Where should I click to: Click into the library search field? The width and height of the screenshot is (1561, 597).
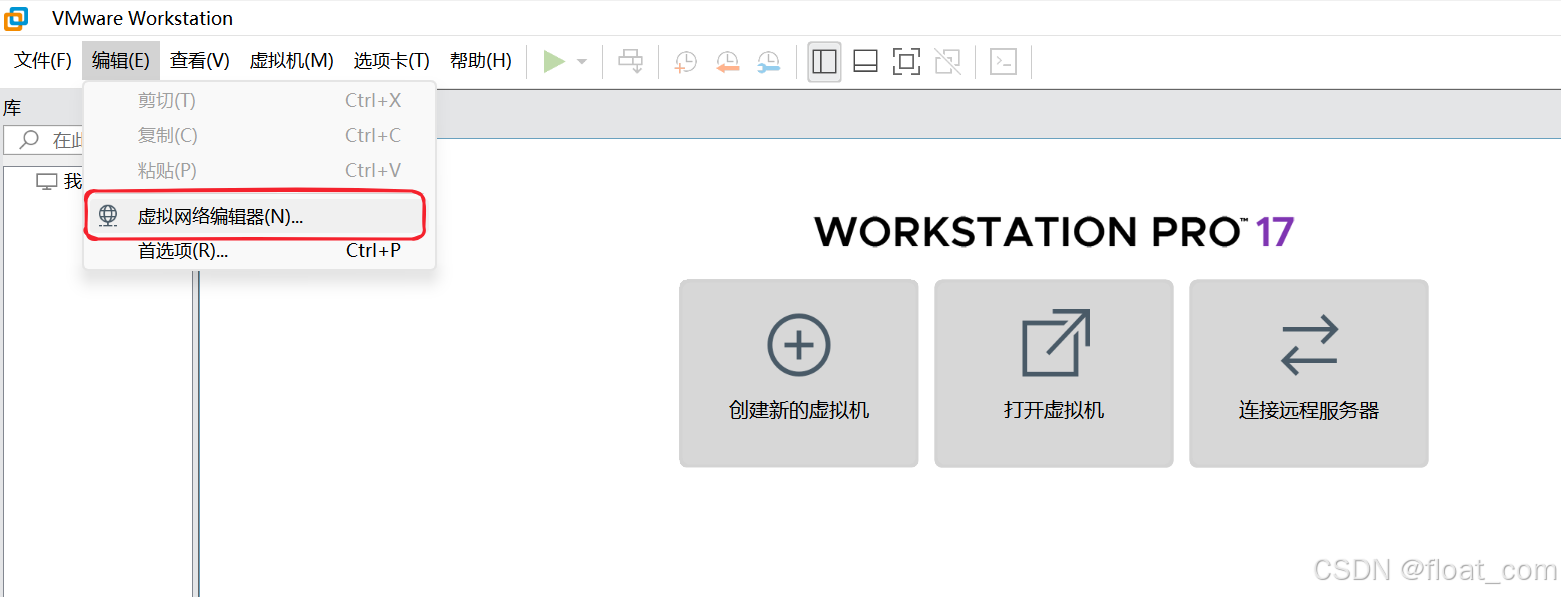click(x=44, y=140)
